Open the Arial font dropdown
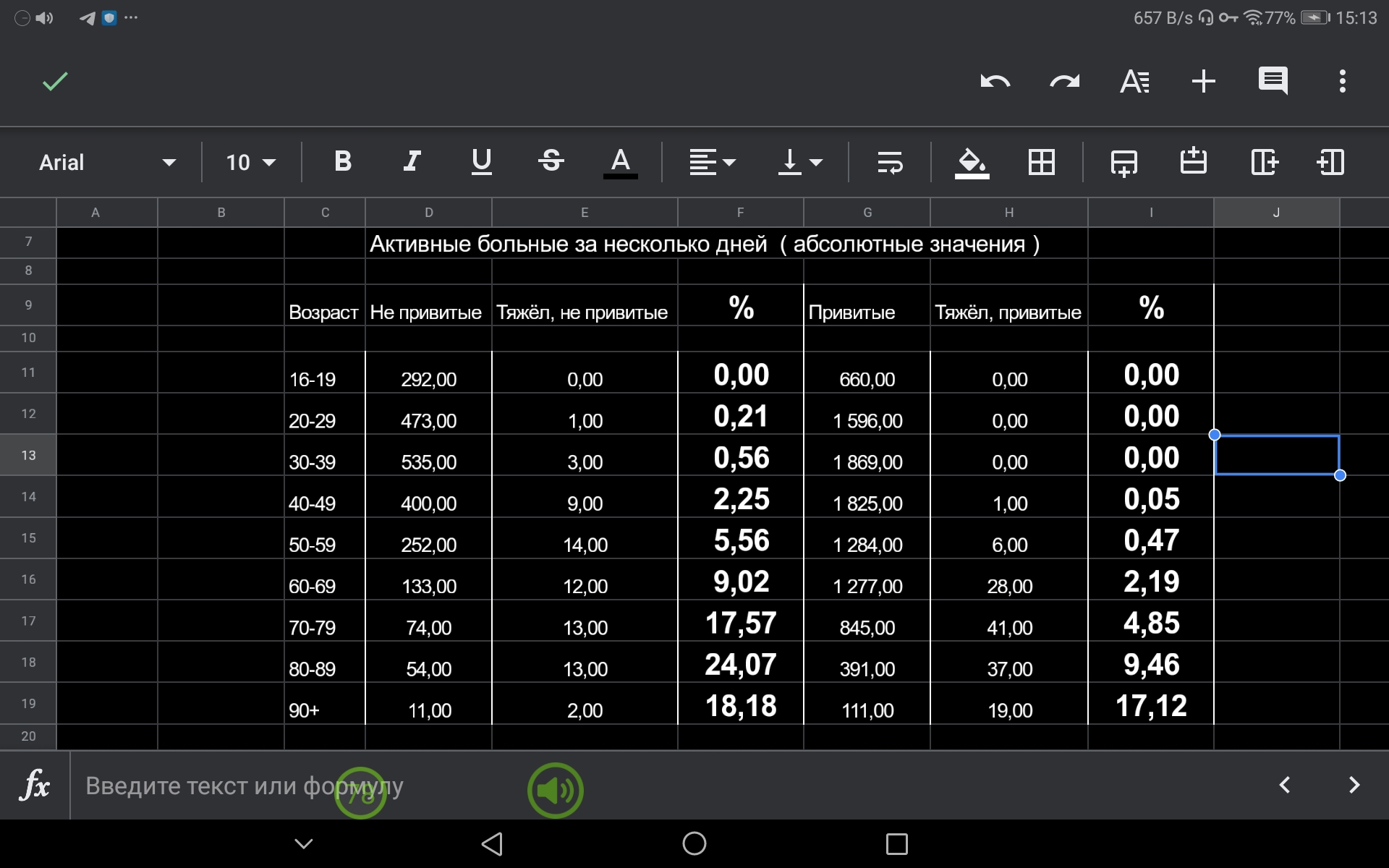The image size is (1389, 868). click(x=107, y=162)
